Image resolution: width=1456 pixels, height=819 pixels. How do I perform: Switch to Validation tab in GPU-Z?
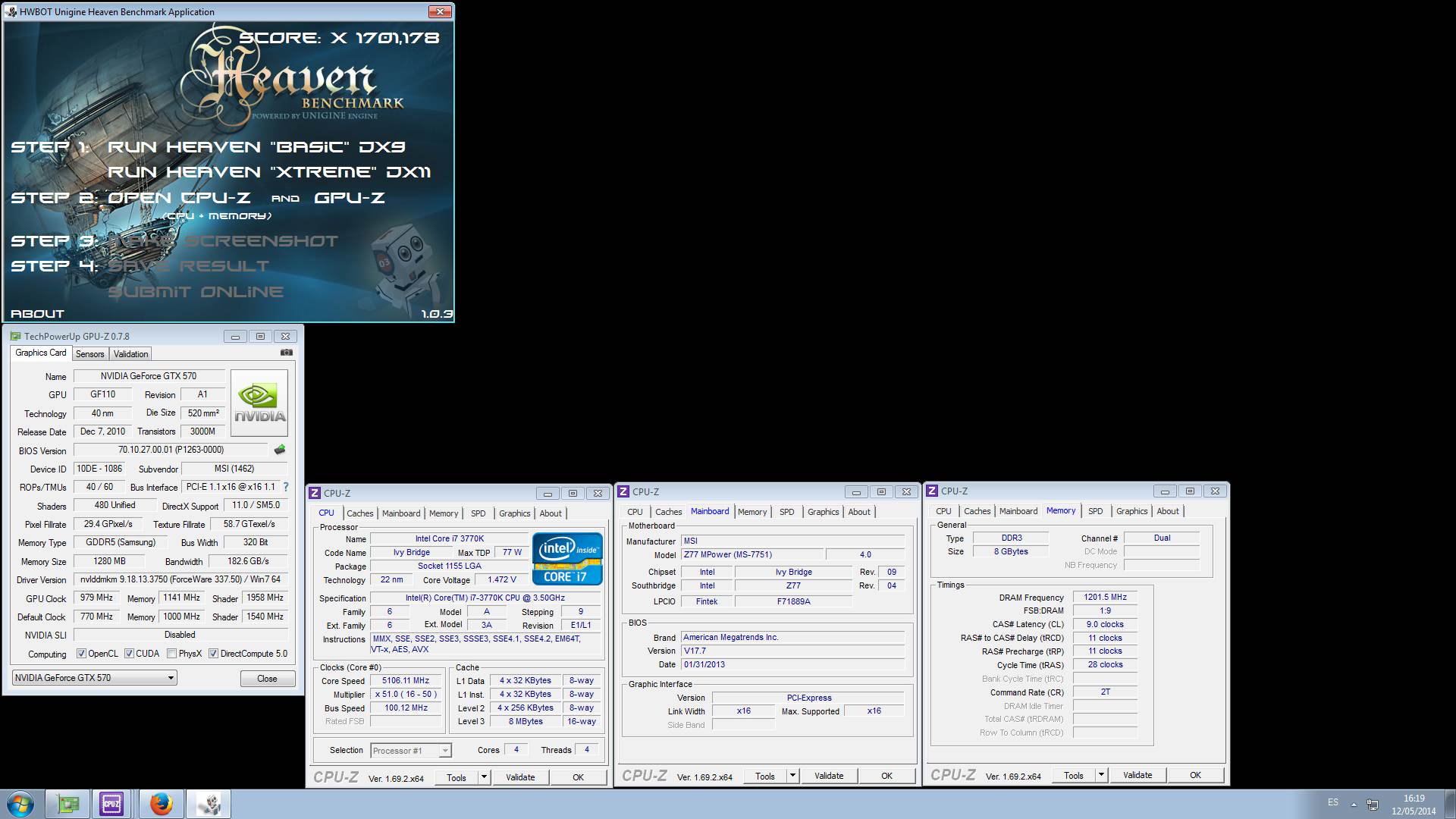[130, 354]
